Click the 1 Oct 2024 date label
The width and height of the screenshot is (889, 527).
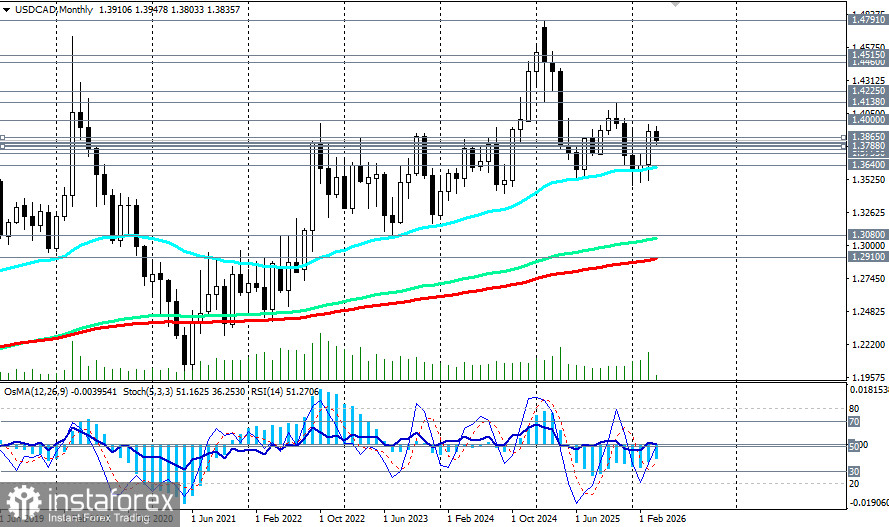pyautogui.click(x=537, y=519)
